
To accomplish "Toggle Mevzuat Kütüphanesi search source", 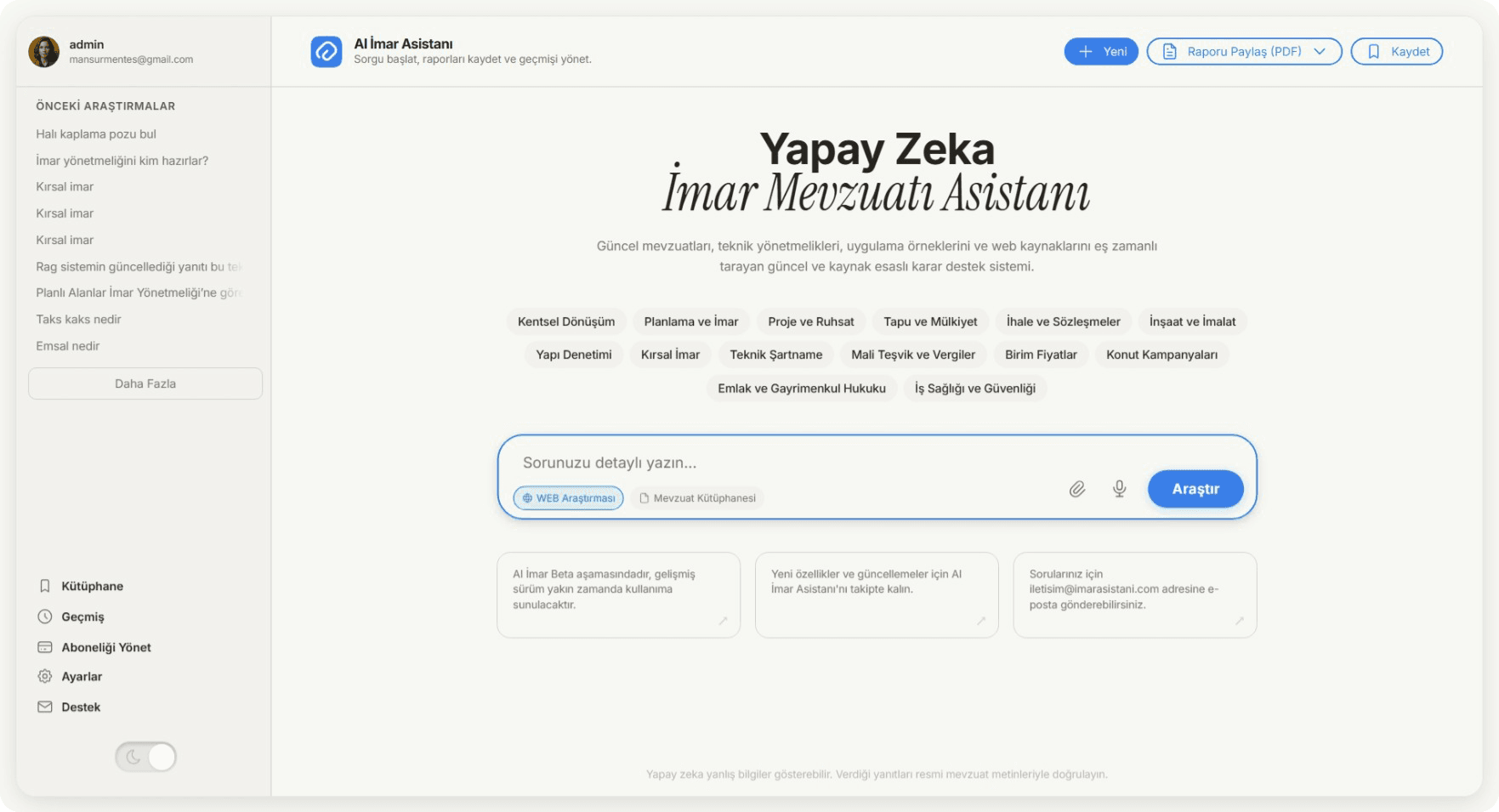I will pos(697,498).
